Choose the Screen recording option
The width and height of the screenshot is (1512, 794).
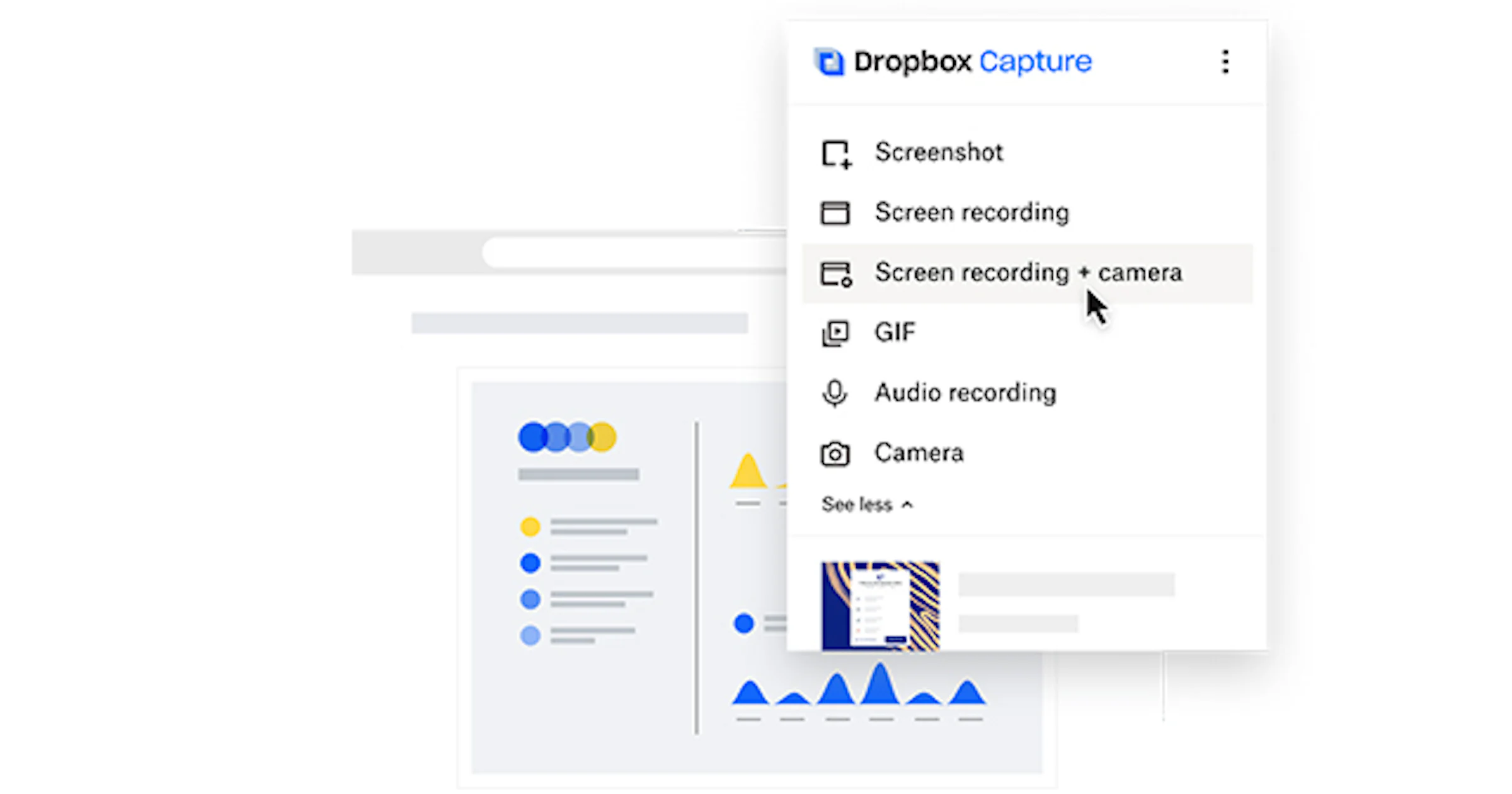point(972,212)
